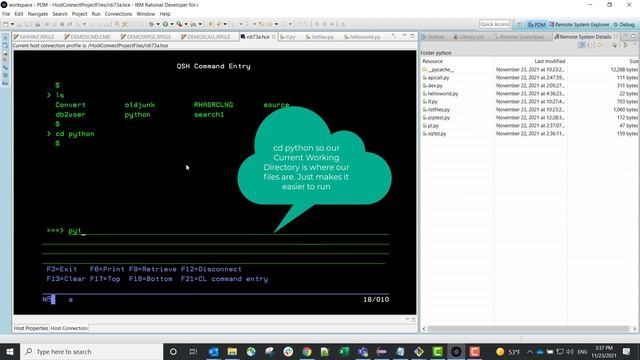Click the New toolbar icon
This screenshot has width=640, height=360.
click(6, 24)
